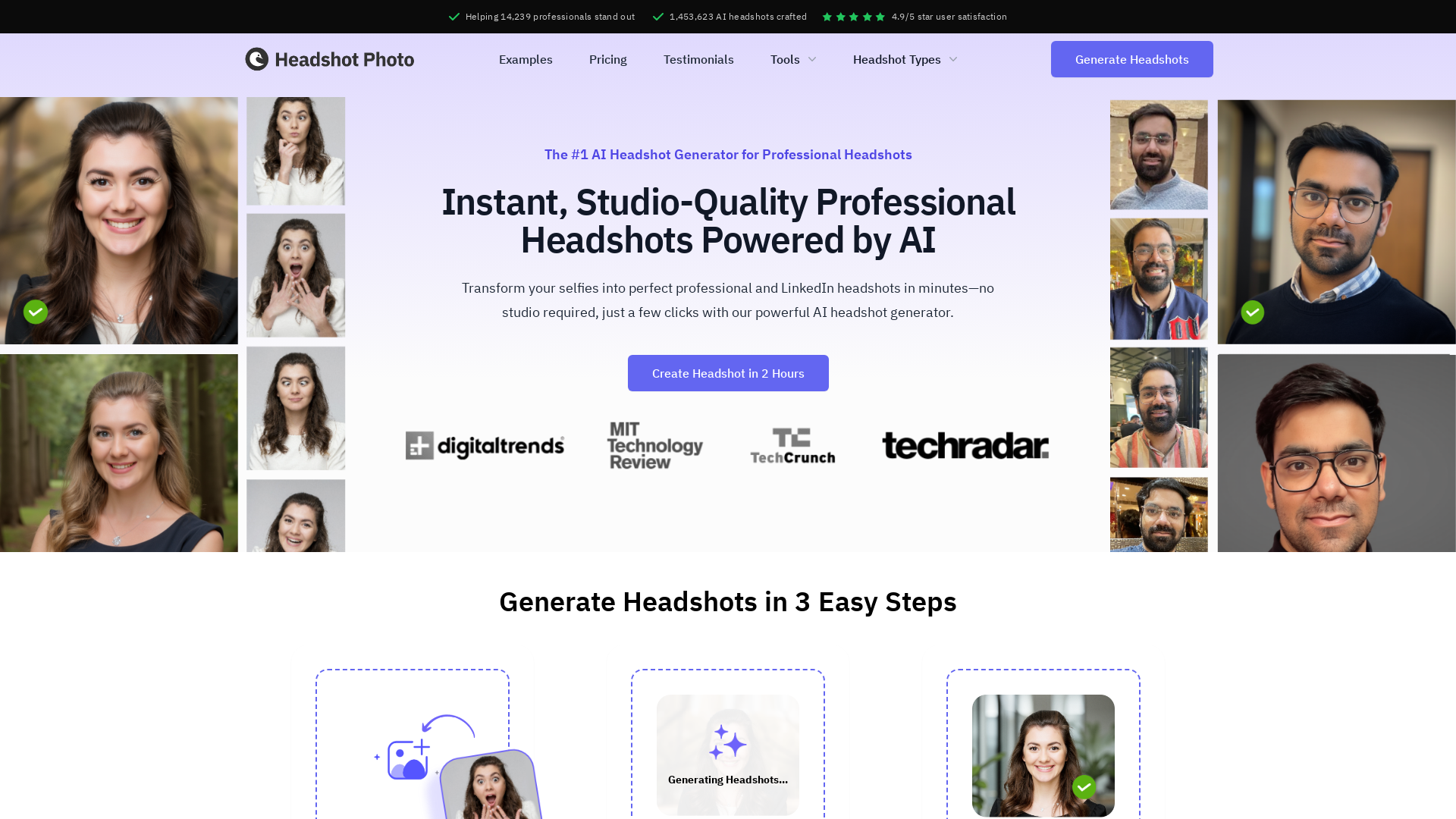Viewport: 1456px width, 819px height.
Task: Toggle the satisfied customer checkmark verification badge
Action: (35, 312)
